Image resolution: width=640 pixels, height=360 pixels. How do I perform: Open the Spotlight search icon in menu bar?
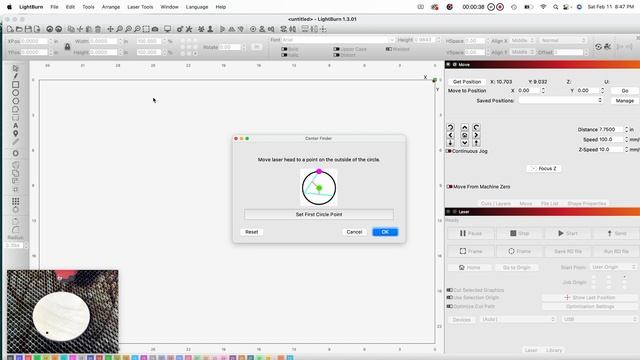(x=556, y=7)
